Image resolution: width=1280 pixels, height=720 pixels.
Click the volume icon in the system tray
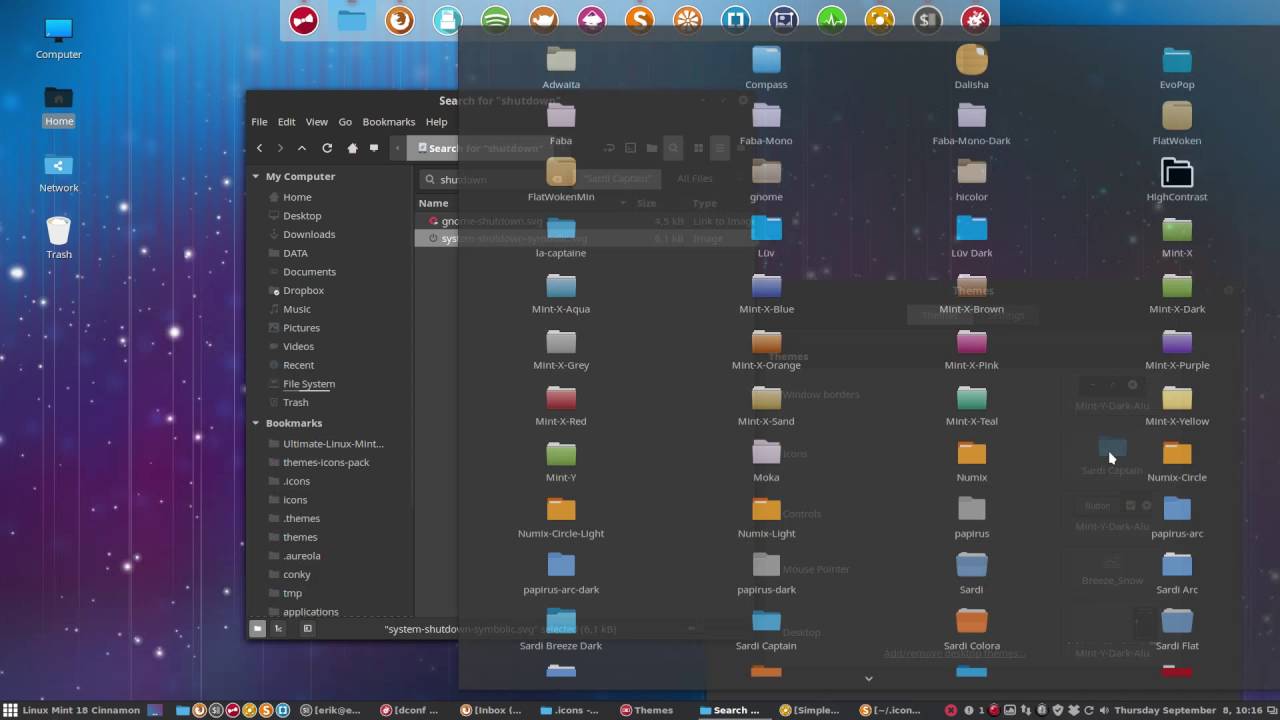pos(1105,710)
